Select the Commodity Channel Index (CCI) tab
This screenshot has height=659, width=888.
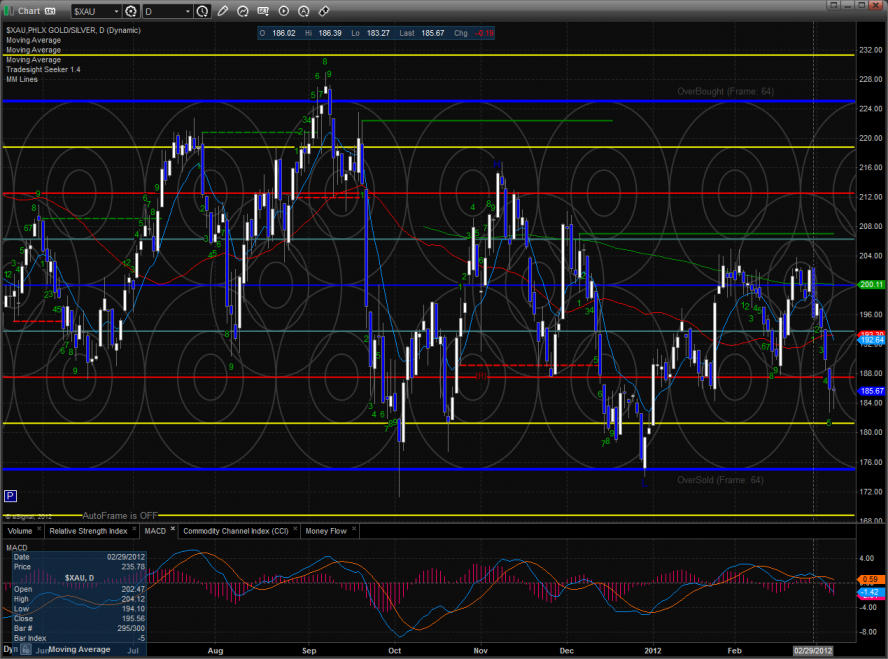tap(238, 531)
